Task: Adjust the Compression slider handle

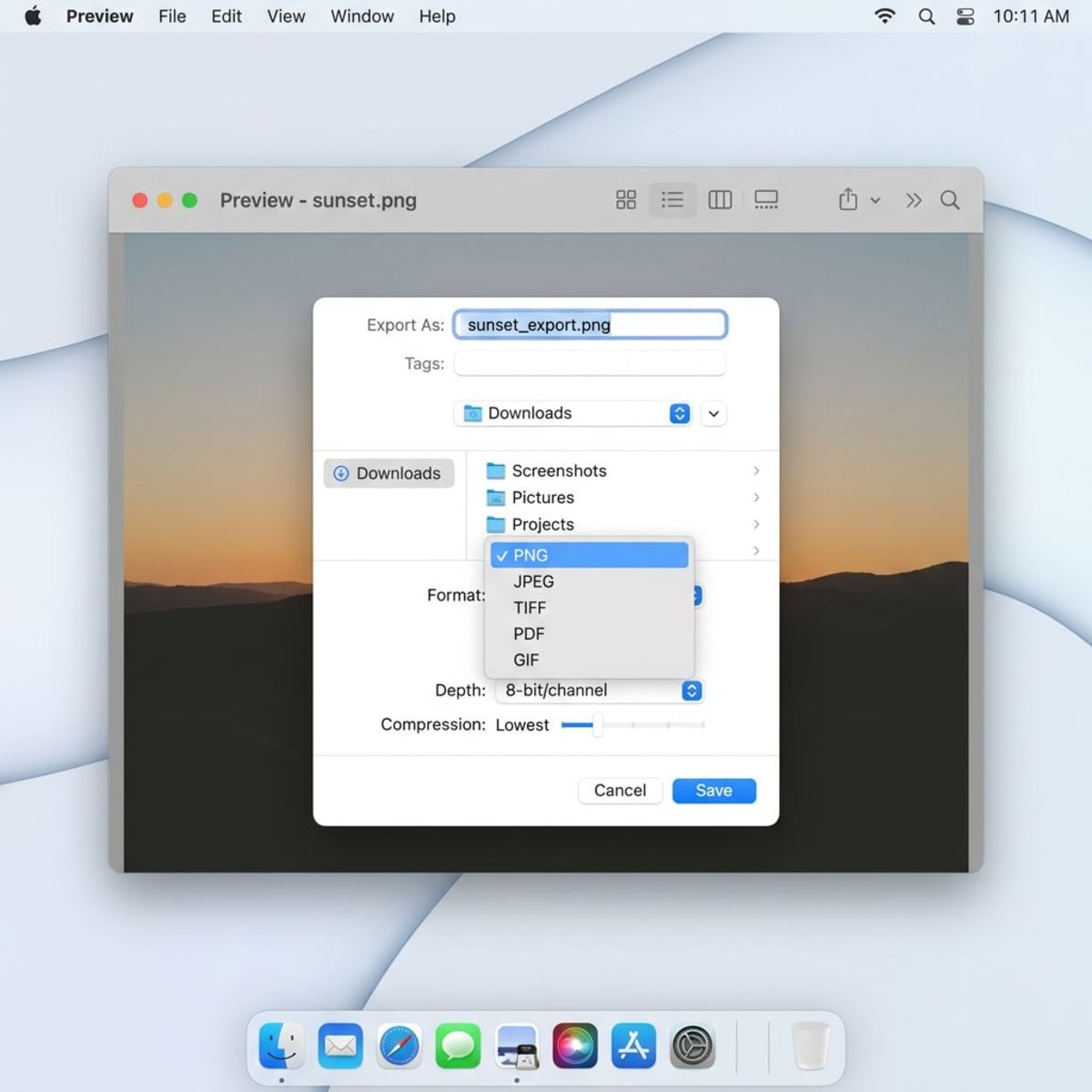Action: (598, 725)
